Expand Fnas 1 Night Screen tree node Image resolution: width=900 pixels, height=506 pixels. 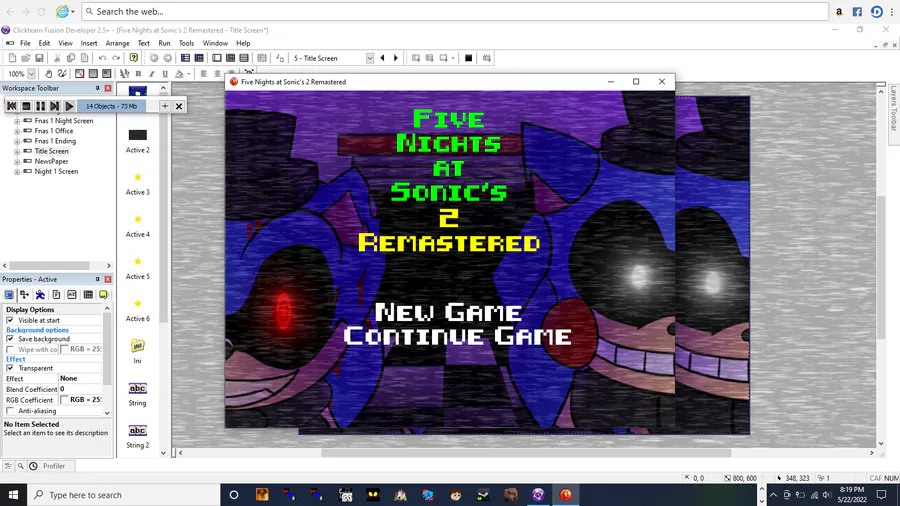coord(17,121)
